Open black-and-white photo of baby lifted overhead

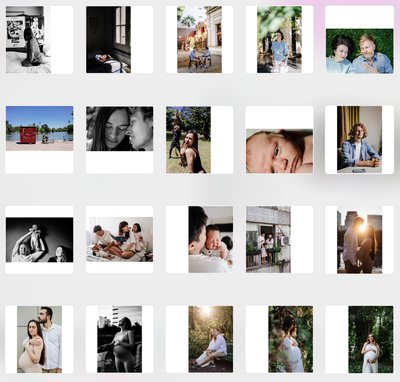pos(39,240)
